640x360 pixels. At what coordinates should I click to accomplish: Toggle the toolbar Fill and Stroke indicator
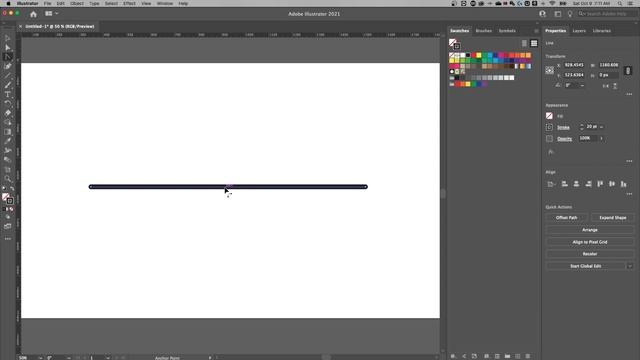[7, 198]
